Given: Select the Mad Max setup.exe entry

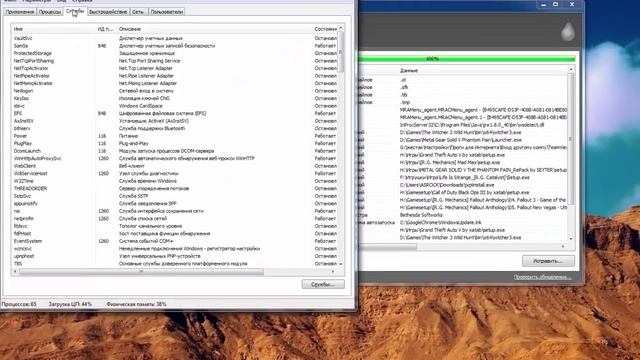Looking at the screenshot, I should click(463, 162).
